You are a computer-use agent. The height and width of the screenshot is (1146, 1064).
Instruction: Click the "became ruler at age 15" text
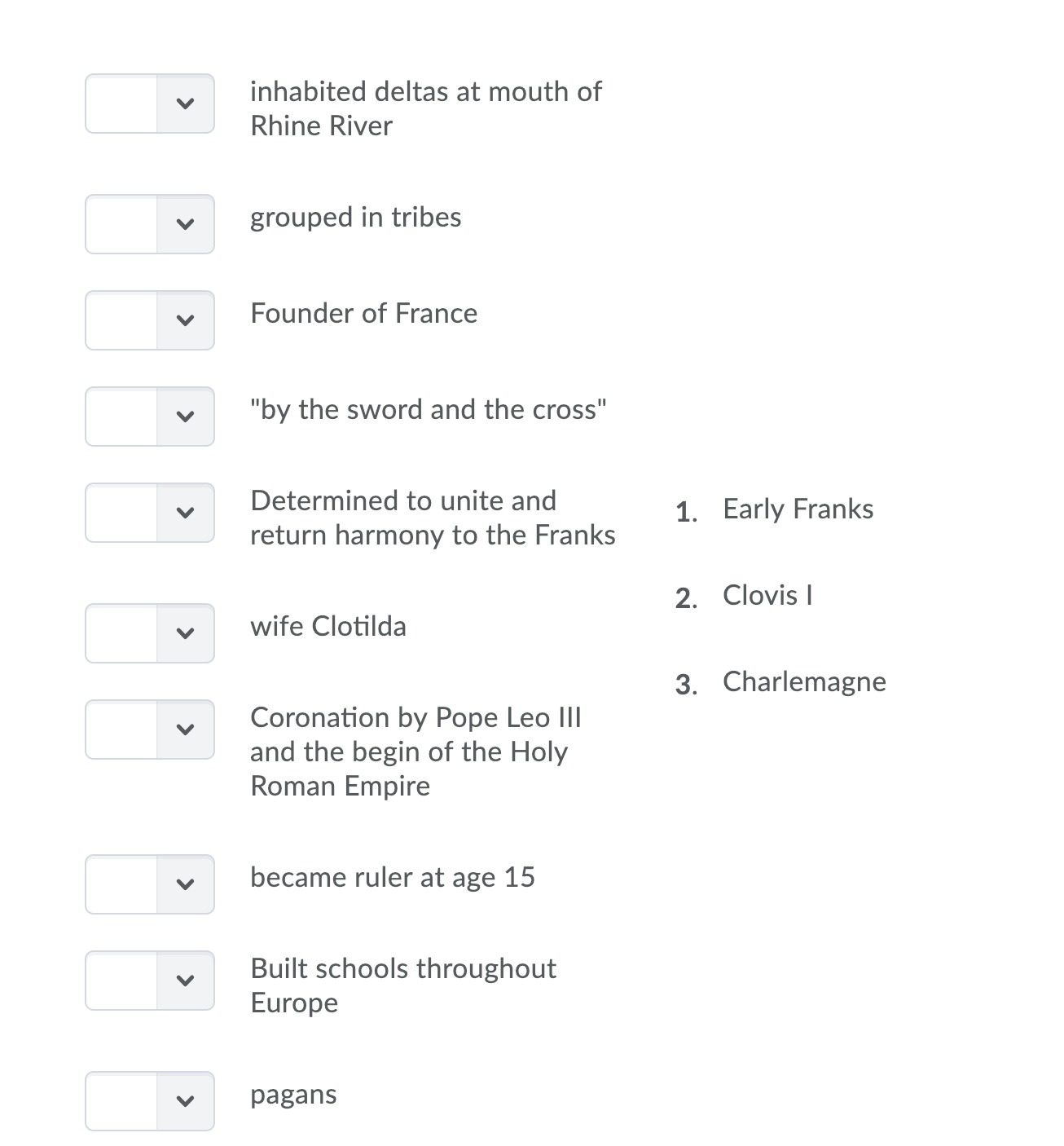393,878
